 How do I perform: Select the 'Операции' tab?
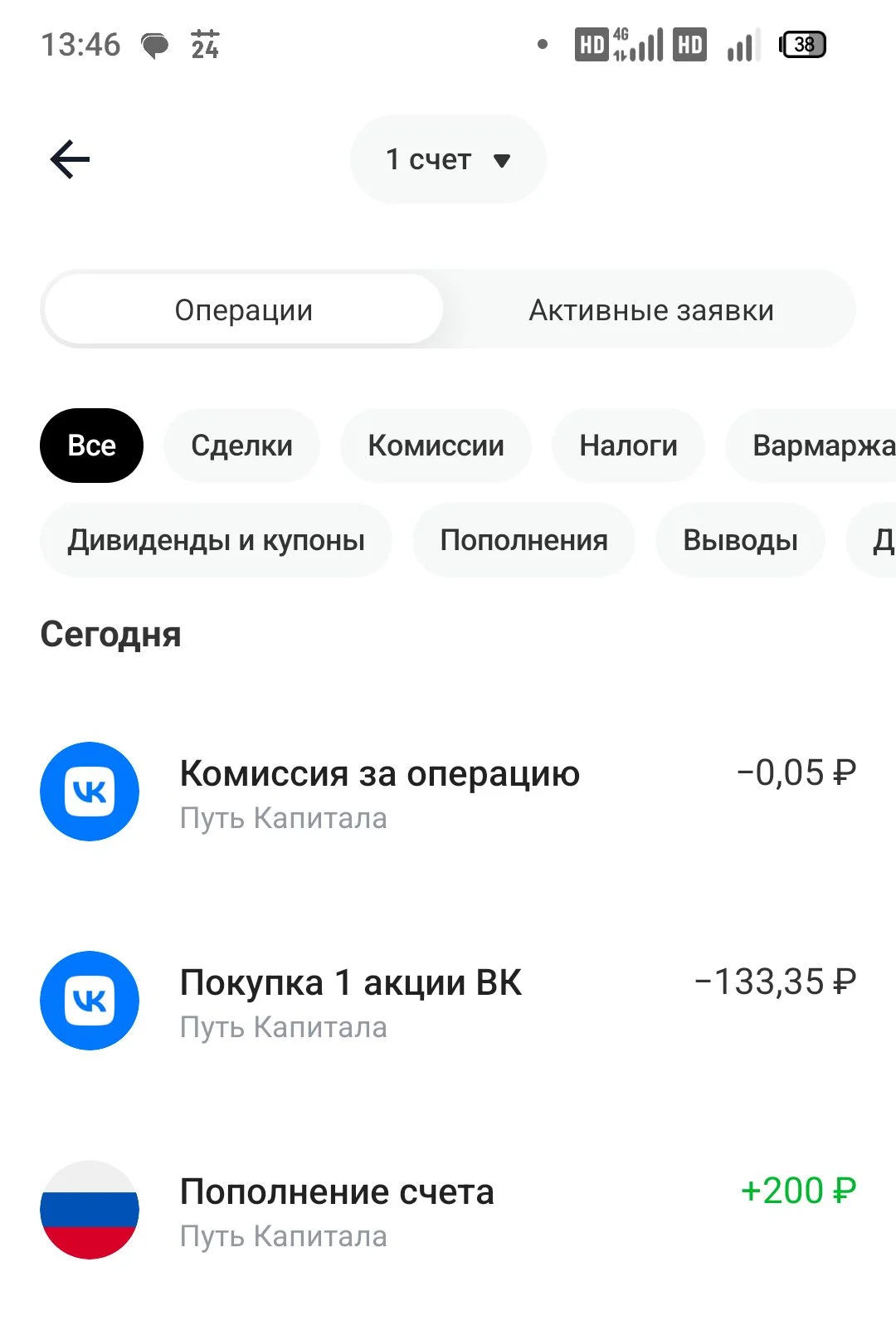(x=243, y=310)
